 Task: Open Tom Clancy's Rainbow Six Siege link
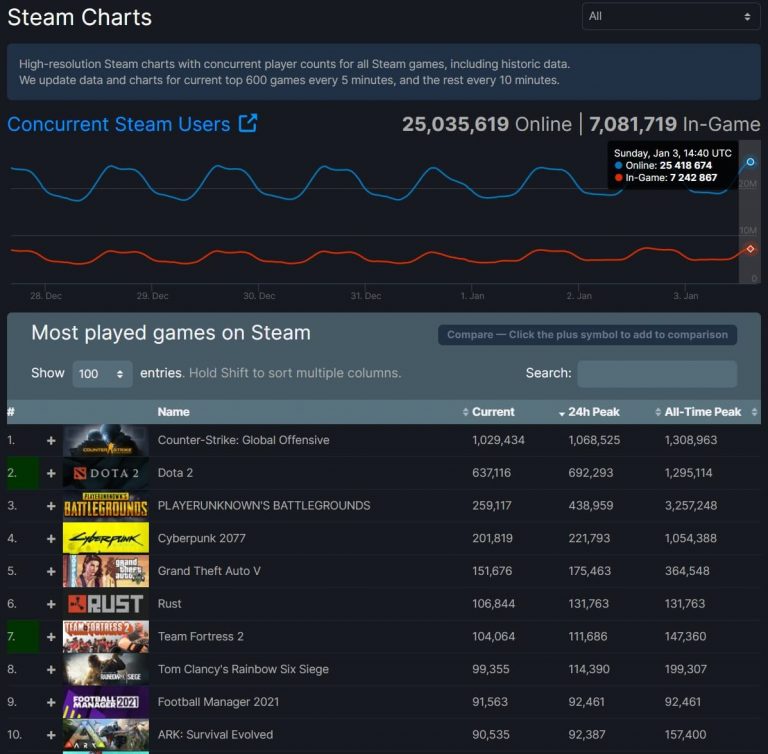pos(243,669)
